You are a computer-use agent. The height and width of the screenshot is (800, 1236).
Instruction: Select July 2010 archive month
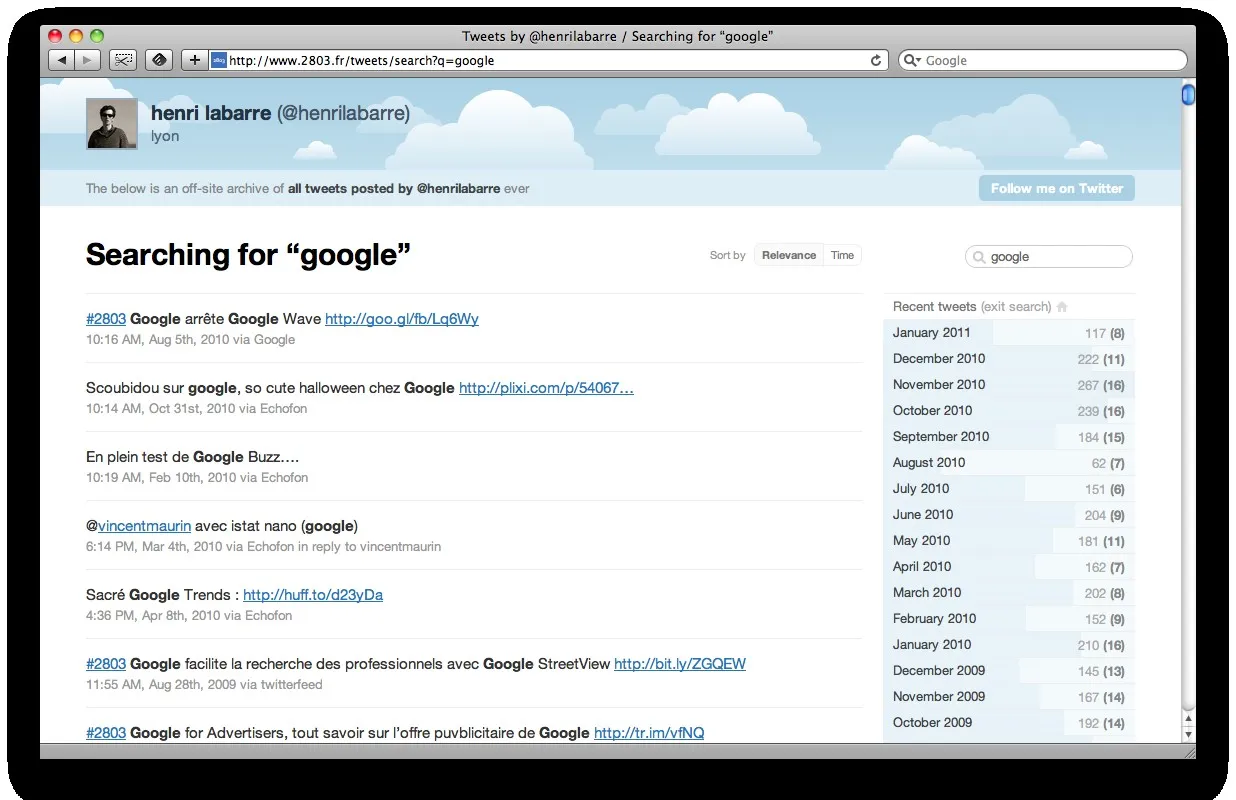point(1009,489)
